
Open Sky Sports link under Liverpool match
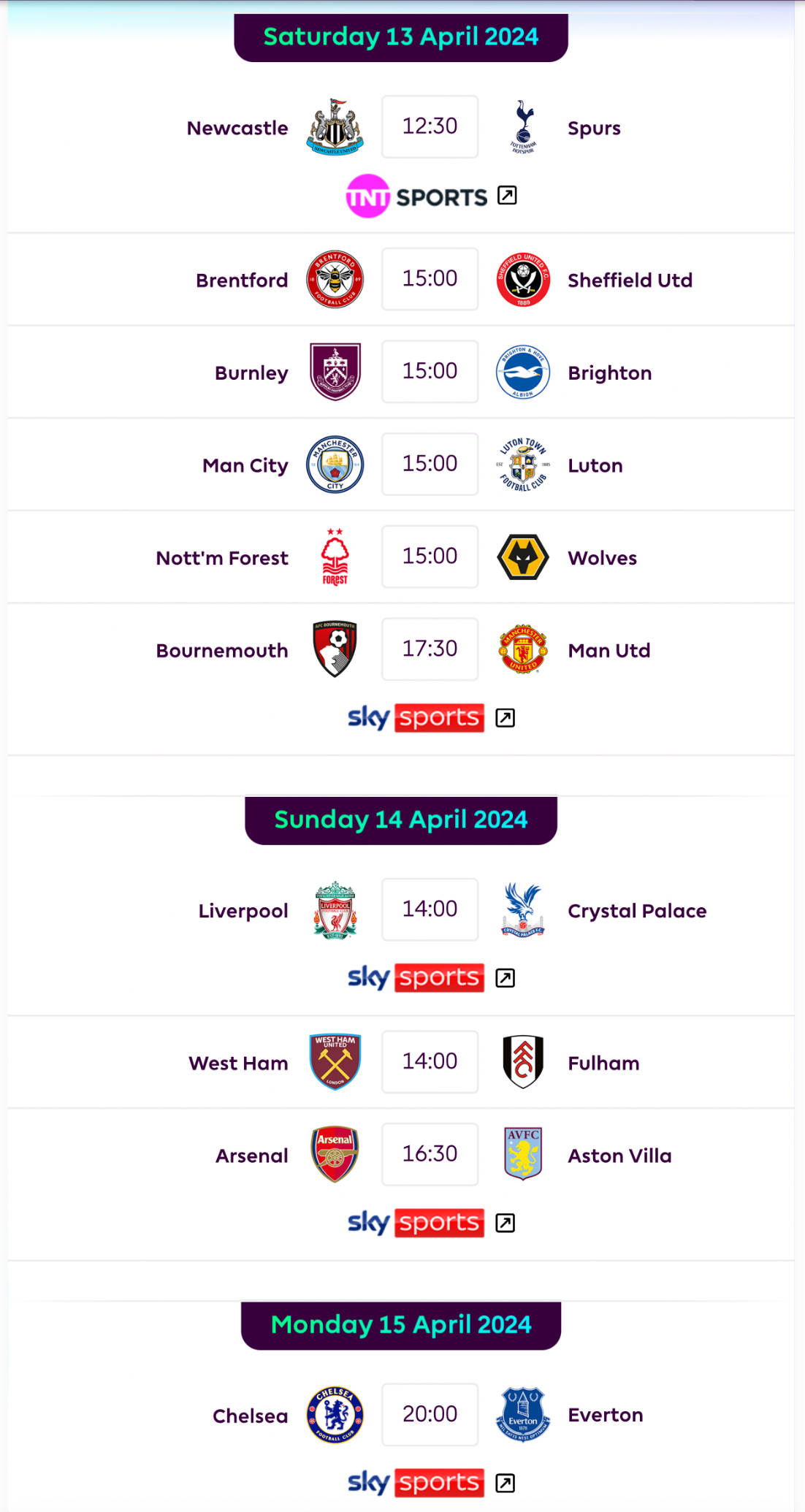(x=416, y=978)
